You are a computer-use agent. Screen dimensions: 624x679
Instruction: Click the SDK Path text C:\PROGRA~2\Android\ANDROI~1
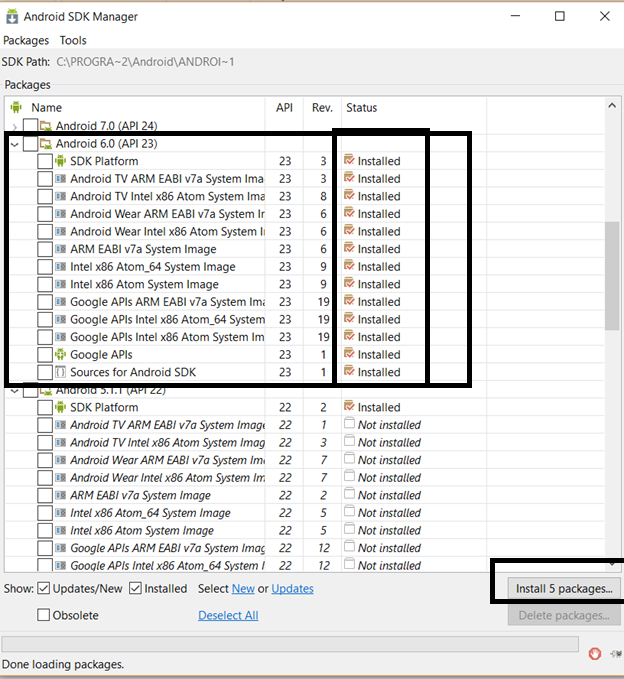pos(145,62)
